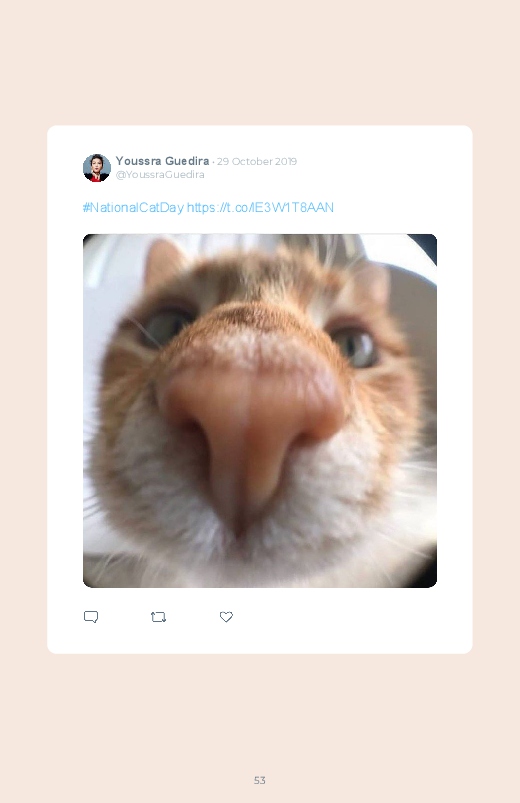Image resolution: width=520 pixels, height=803 pixels.
Task: Click the beige background above tweet card
Action: click(260, 61)
